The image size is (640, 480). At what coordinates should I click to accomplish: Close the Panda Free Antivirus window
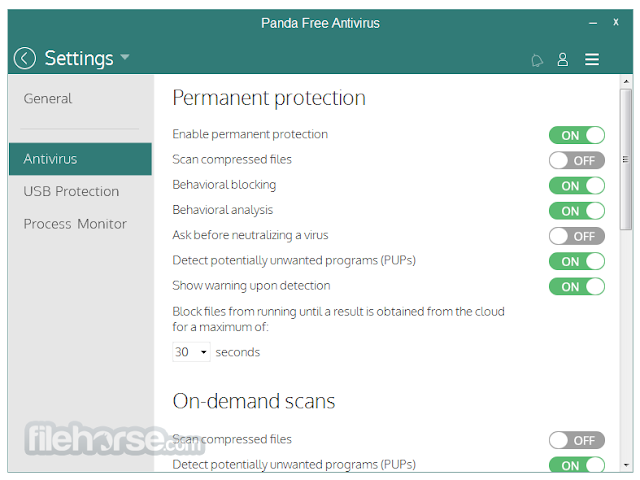click(616, 22)
